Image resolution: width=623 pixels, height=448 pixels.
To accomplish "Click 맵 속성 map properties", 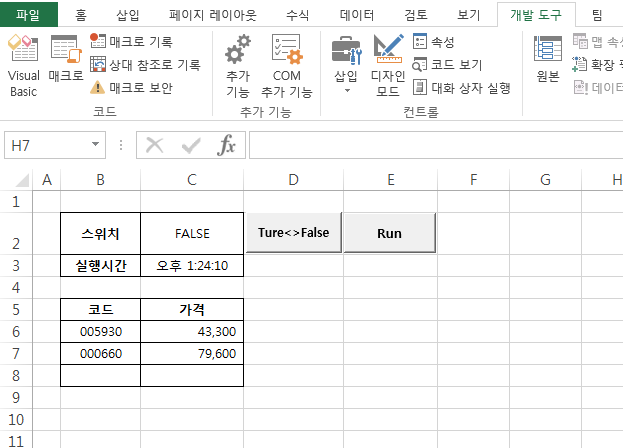I will pyautogui.click(x=596, y=41).
